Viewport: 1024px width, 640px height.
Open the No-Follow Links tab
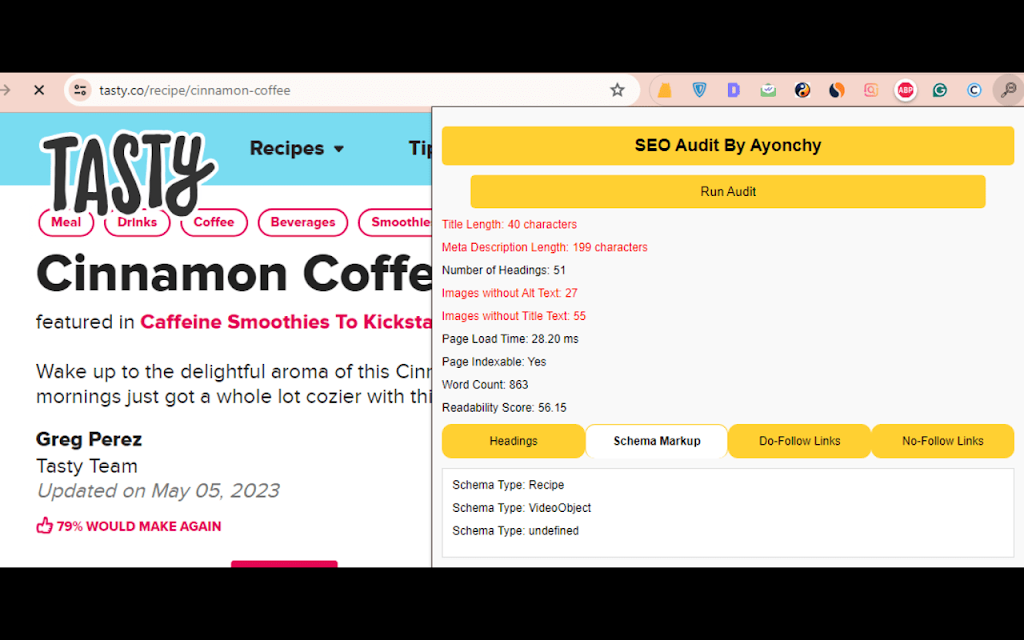942,441
